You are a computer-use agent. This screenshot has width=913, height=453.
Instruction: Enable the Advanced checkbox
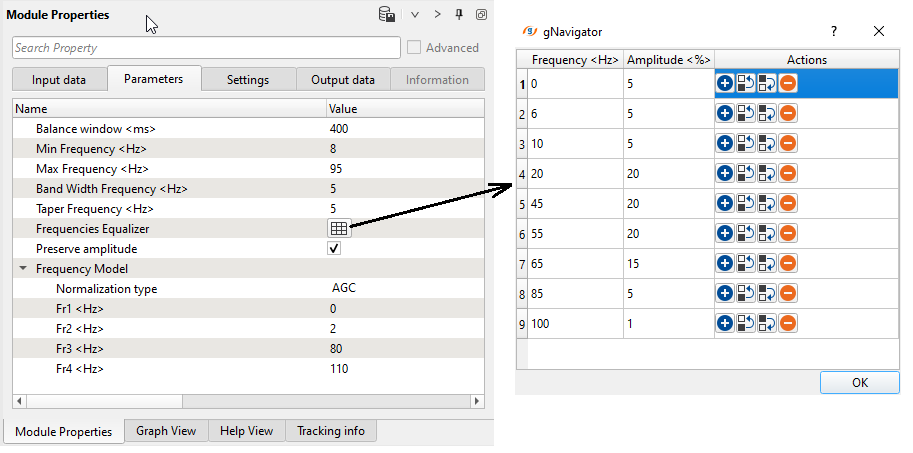[x=414, y=47]
